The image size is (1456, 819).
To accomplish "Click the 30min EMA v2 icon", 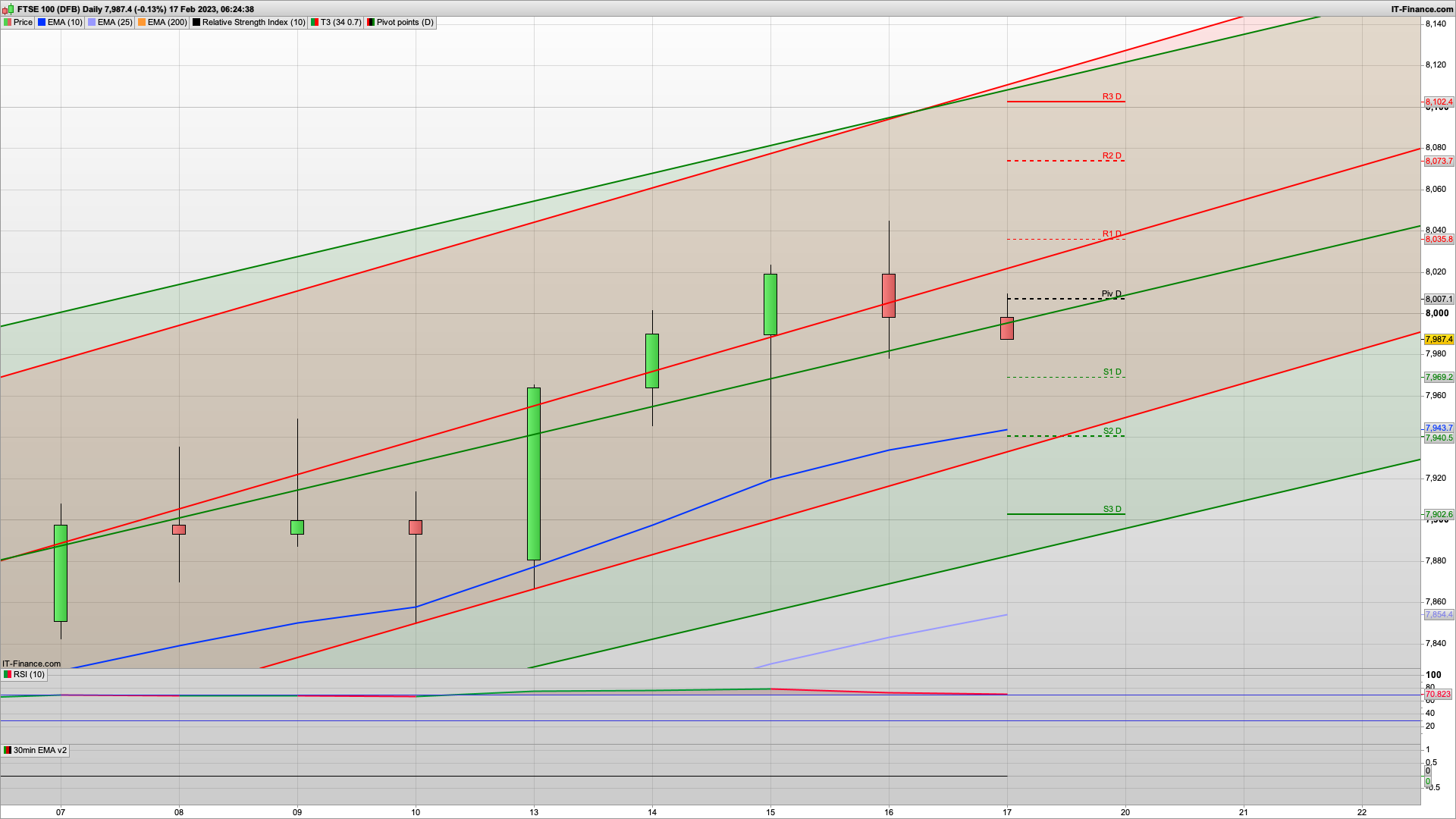I will pos(8,751).
